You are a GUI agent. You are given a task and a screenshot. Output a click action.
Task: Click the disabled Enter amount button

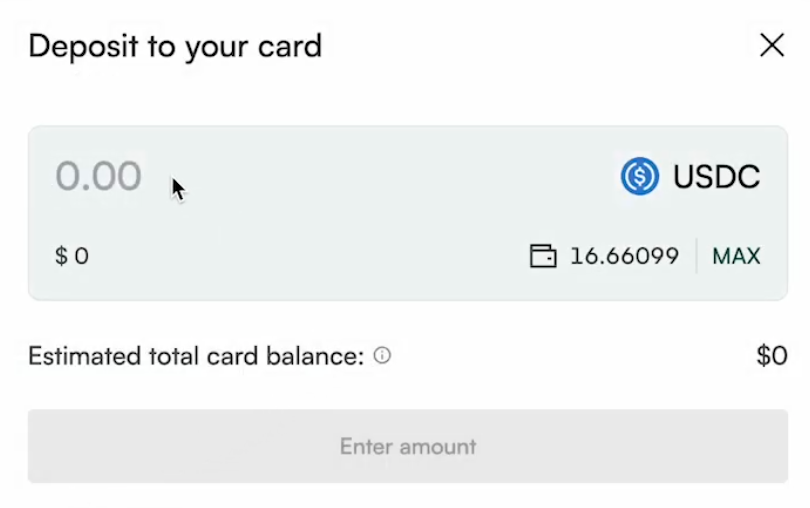pyautogui.click(x=408, y=446)
